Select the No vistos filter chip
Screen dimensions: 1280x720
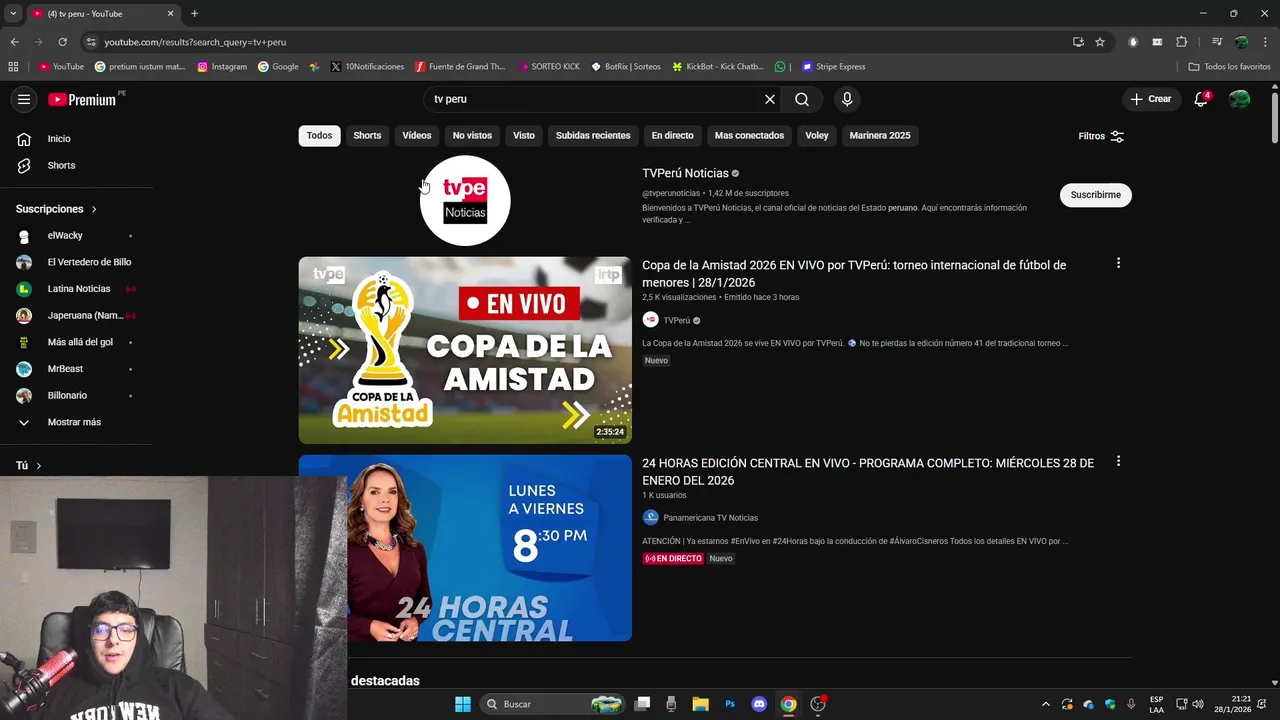pos(472,136)
